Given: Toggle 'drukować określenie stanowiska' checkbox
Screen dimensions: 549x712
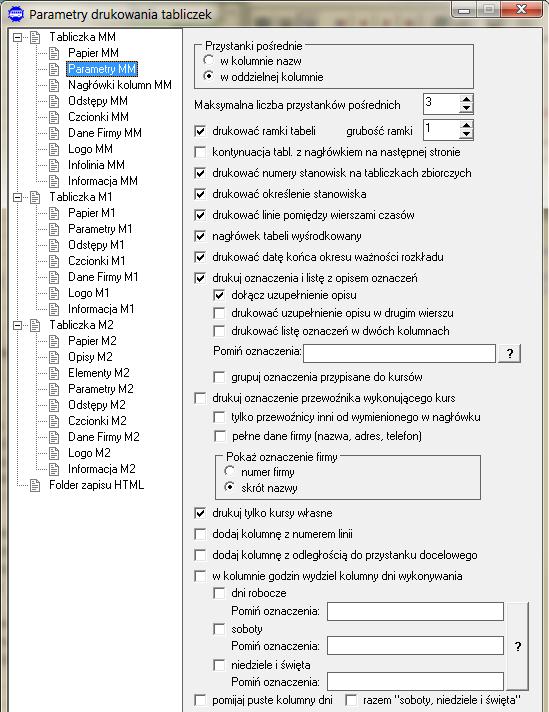Looking at the screenshot, I should [x=200, y=194].
